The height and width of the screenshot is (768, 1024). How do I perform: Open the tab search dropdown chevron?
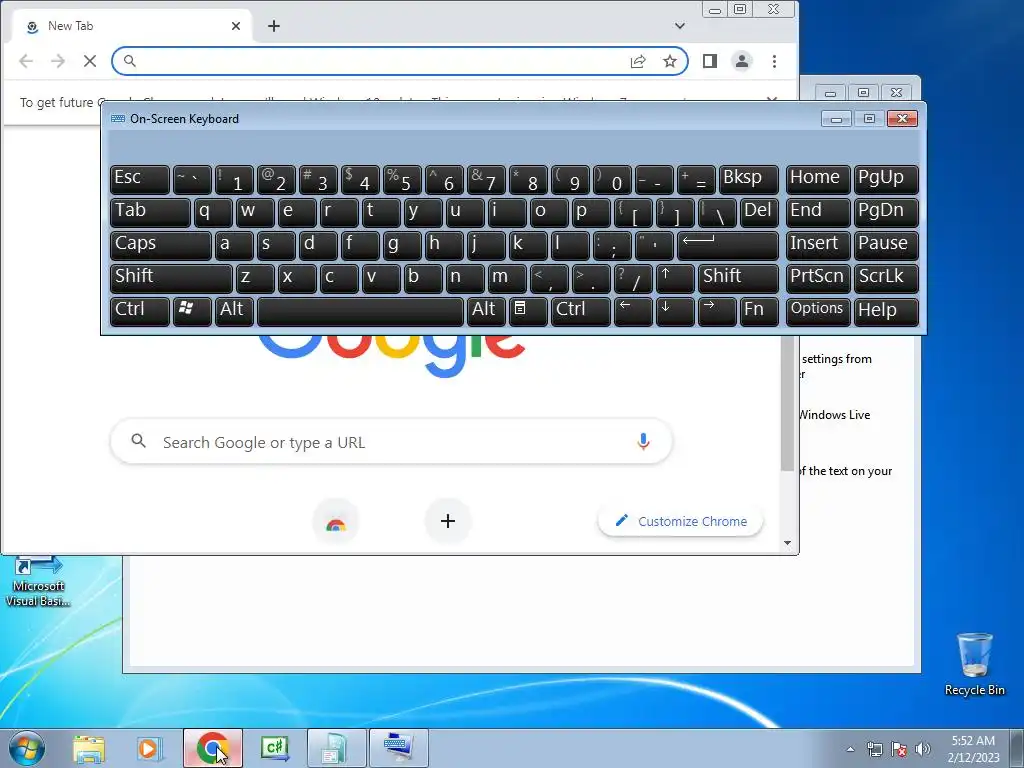pos(680,26)
